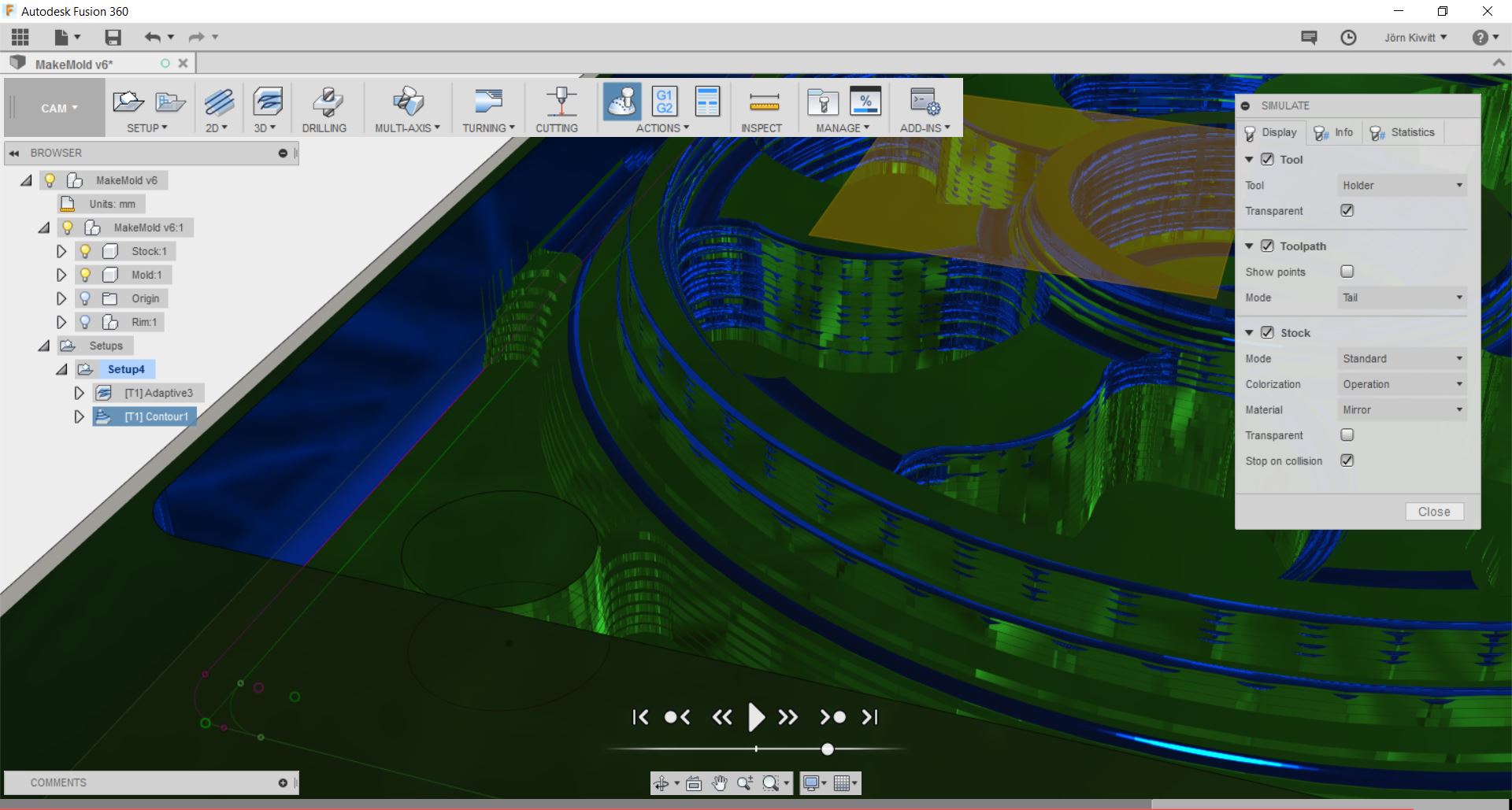Close the MakeMold v6 document tab
Viewport: 1512px width, 810px height.
pos(183,64)
